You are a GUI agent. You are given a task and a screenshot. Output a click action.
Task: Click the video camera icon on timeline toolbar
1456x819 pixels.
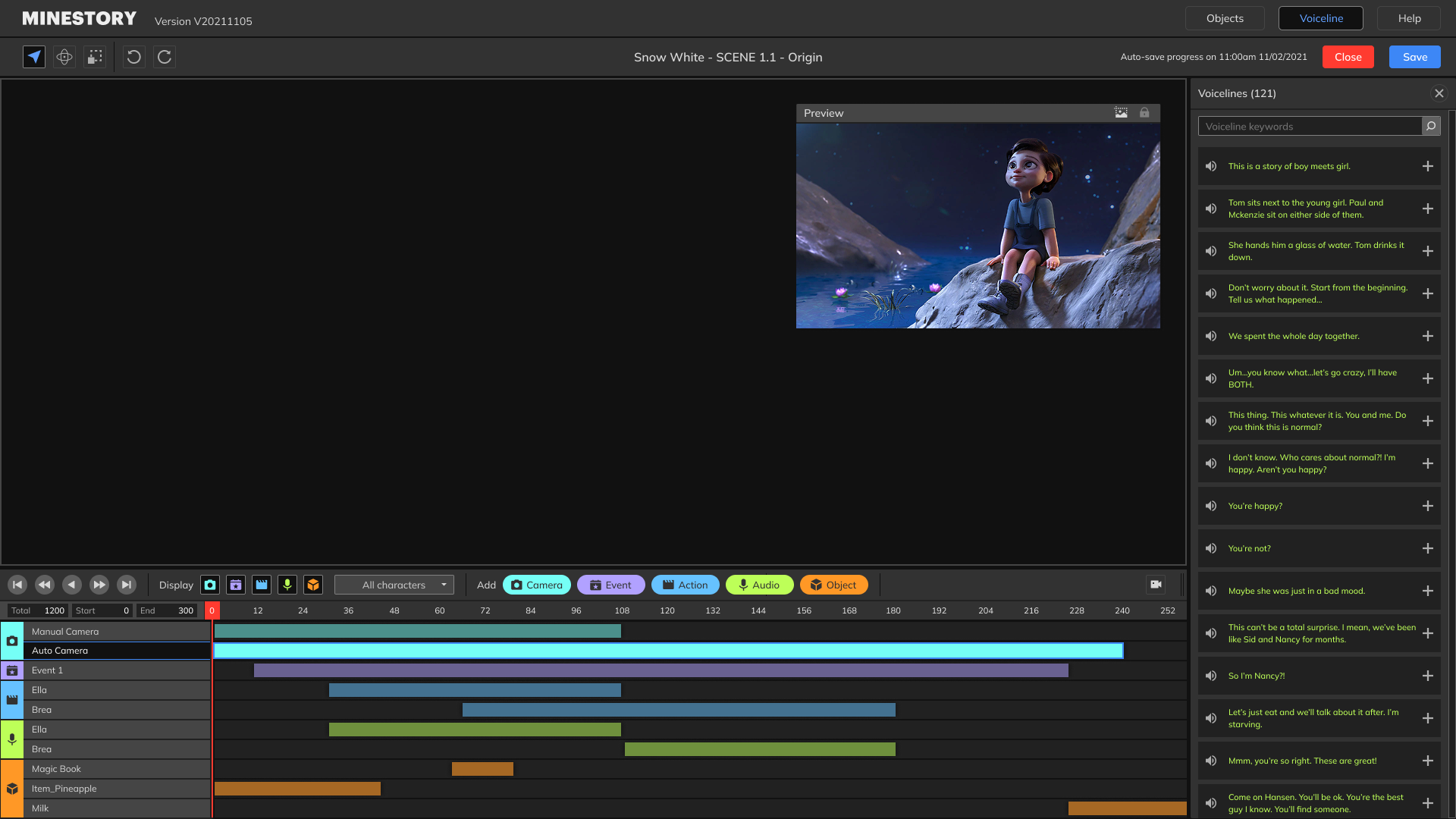pos(1156,584)
